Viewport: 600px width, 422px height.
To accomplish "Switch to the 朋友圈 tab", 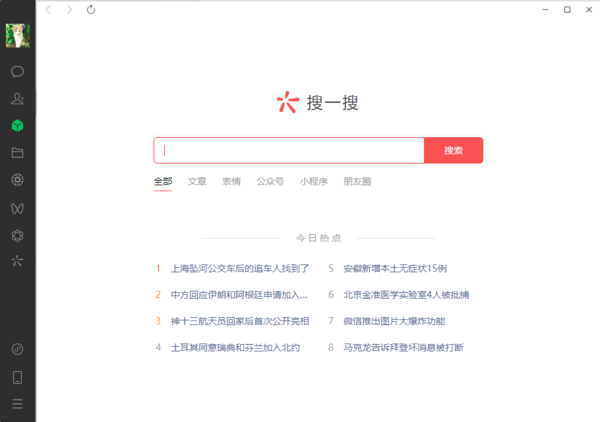I will (x=357, y=181).
